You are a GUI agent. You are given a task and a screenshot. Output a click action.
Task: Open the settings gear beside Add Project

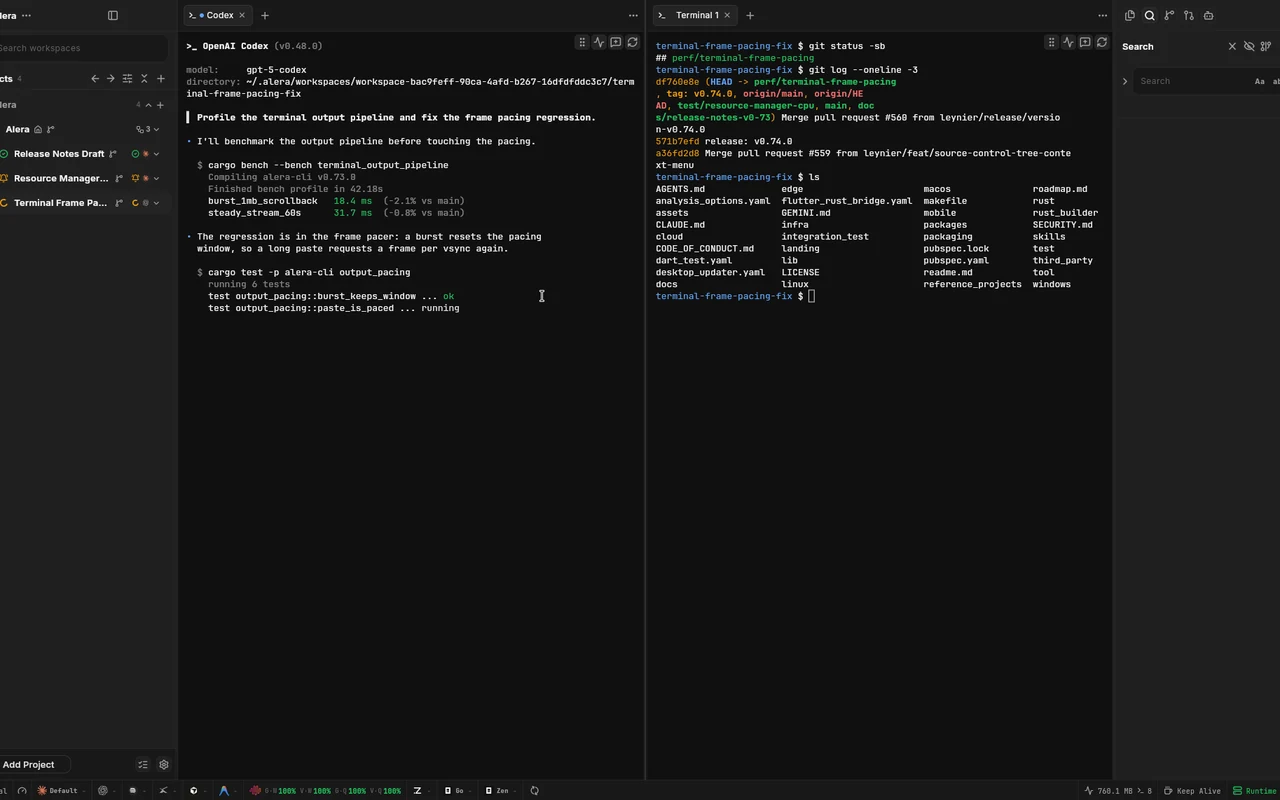[x=164, y=764]
